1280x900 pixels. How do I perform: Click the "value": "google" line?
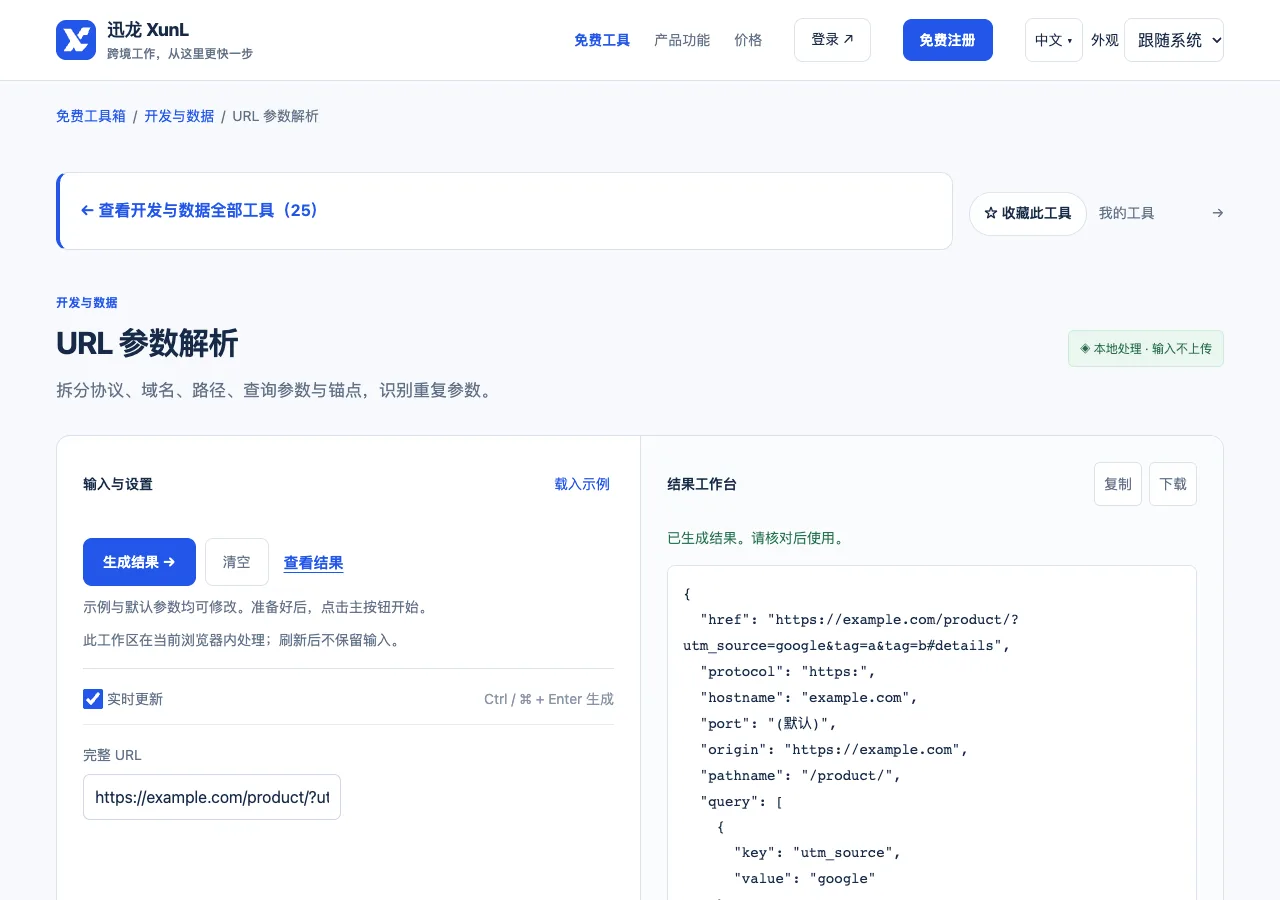pos(804,879)
